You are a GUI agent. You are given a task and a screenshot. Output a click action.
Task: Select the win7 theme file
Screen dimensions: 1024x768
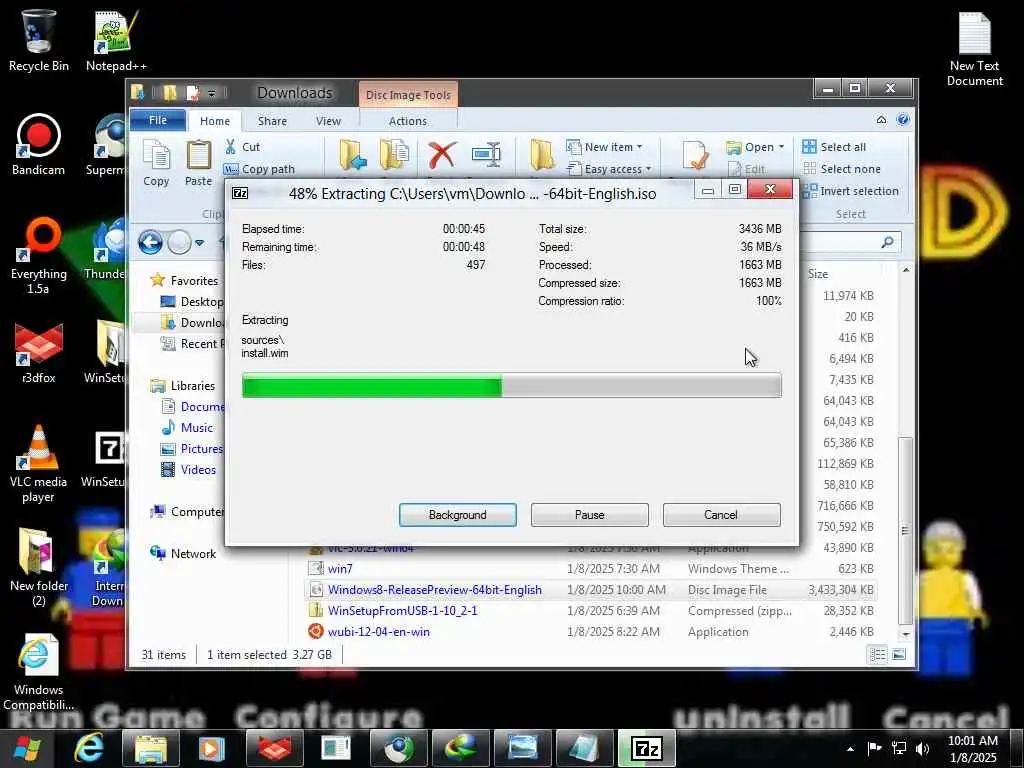click(x=591, y=569)
